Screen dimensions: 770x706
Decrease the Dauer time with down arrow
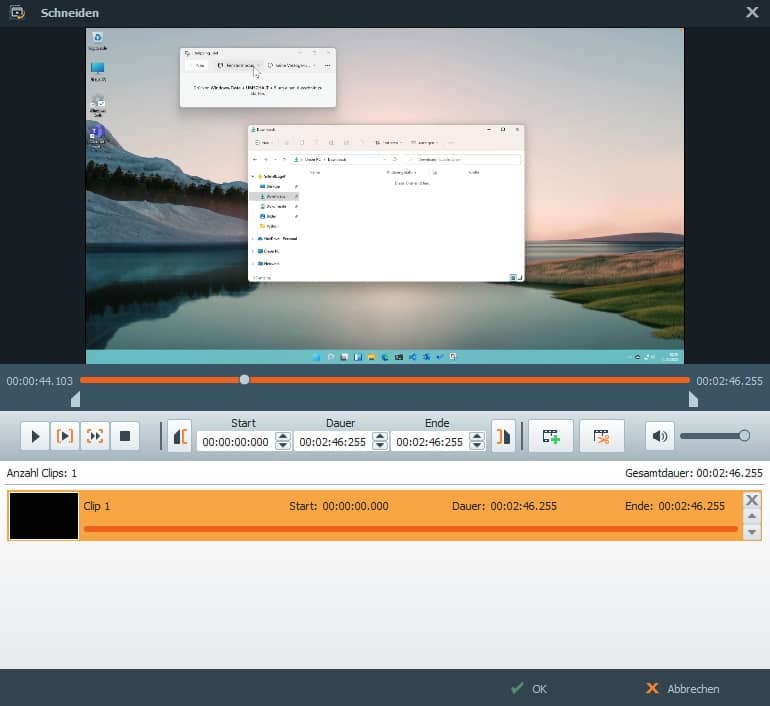pos(380,446)
